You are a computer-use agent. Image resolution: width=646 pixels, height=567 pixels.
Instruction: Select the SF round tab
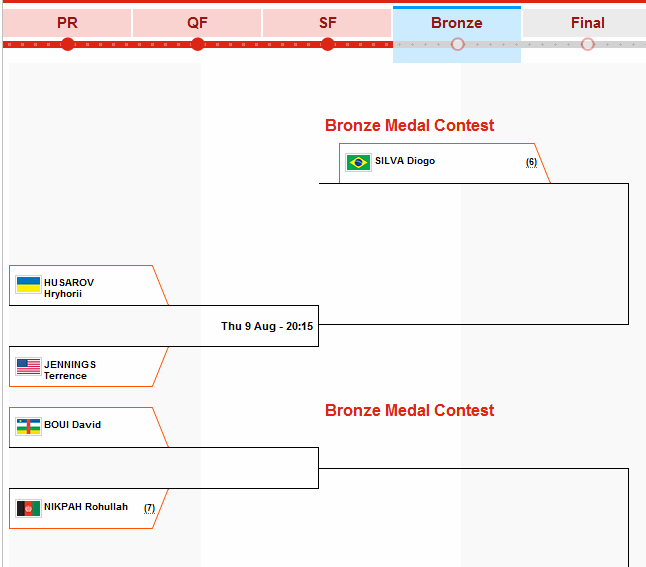tap(327, 23)
